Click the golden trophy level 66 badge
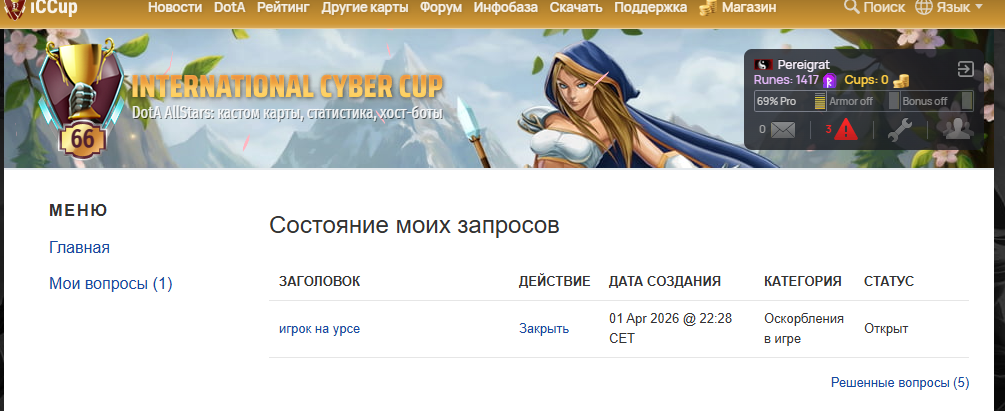 83,99
